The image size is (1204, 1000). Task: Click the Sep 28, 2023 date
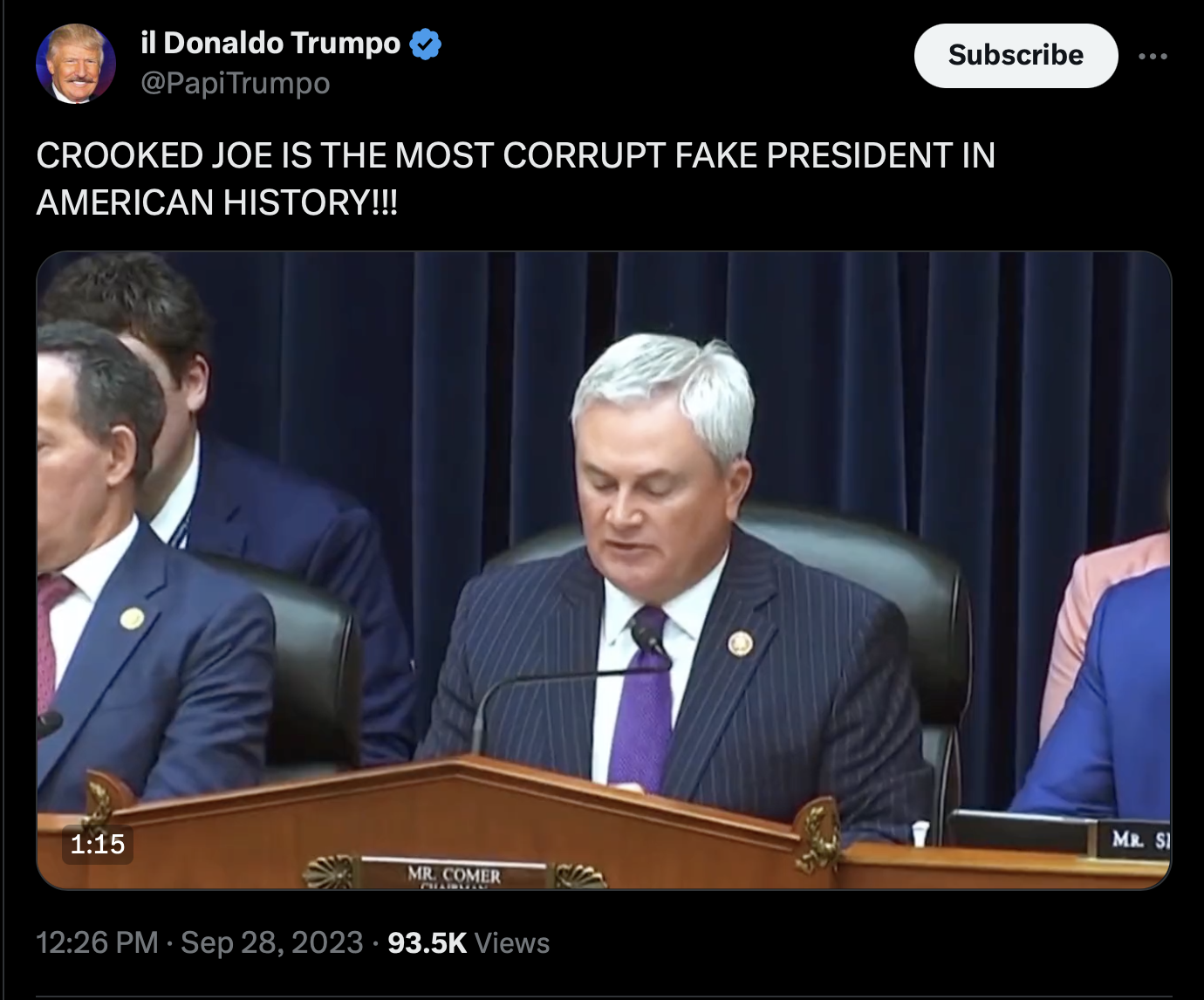(271, 942)
